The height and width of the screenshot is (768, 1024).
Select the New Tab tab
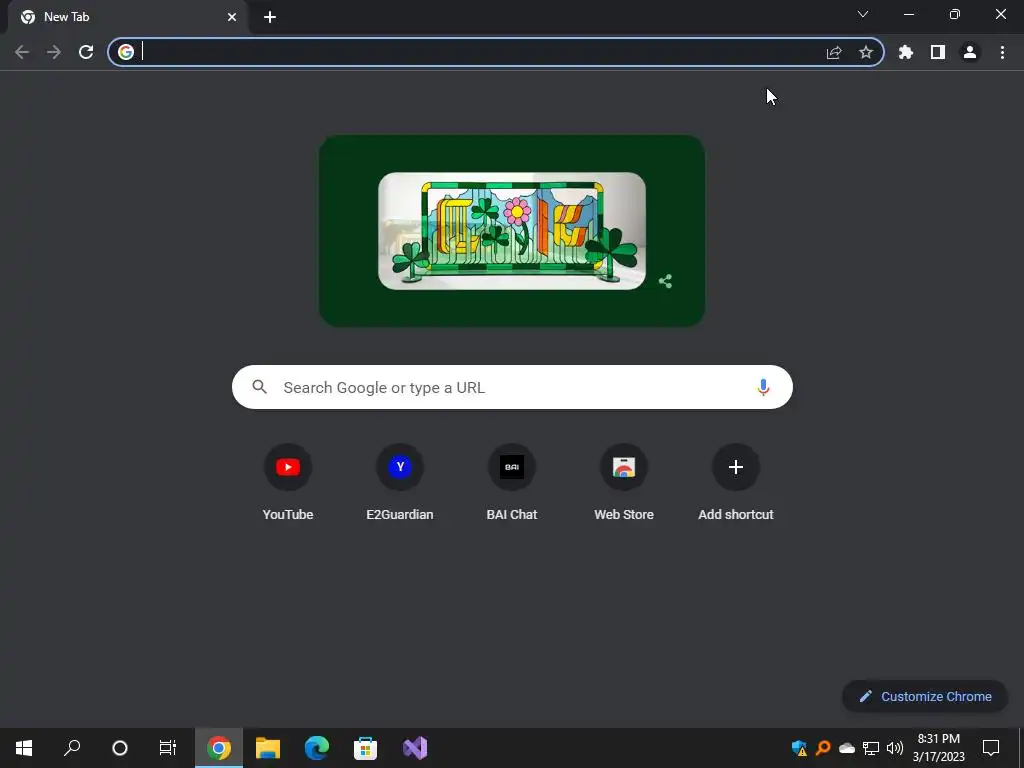tap(127, 17)
